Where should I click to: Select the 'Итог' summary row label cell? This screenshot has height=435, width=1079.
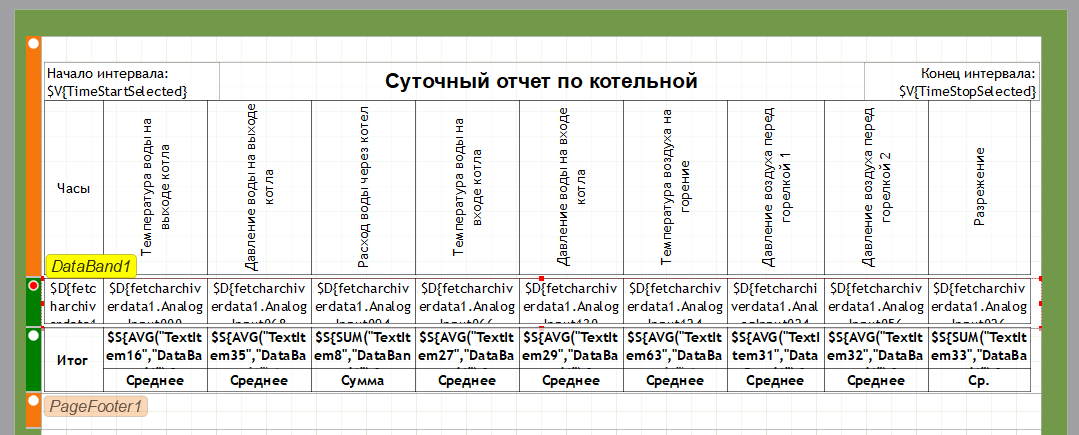pos(74,360)
